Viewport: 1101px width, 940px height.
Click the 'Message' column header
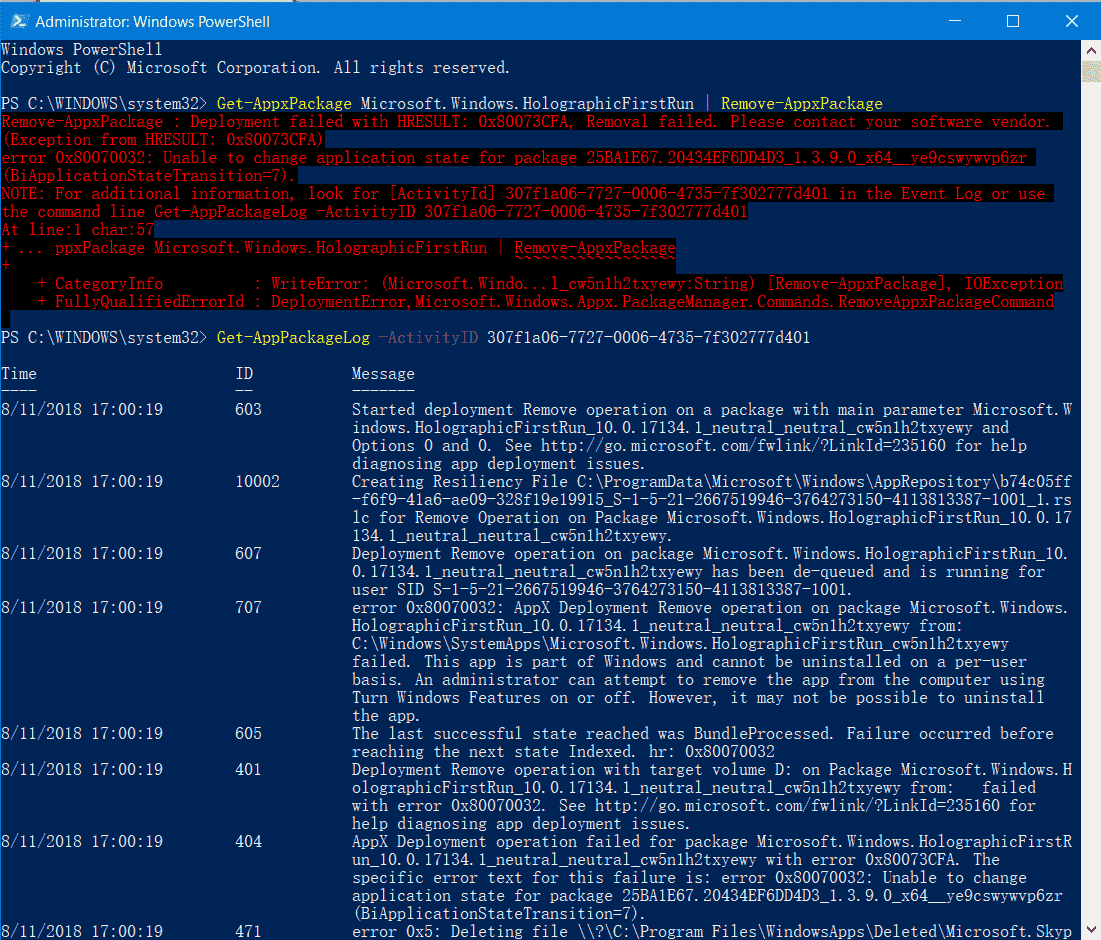click(x=383, y=373)
